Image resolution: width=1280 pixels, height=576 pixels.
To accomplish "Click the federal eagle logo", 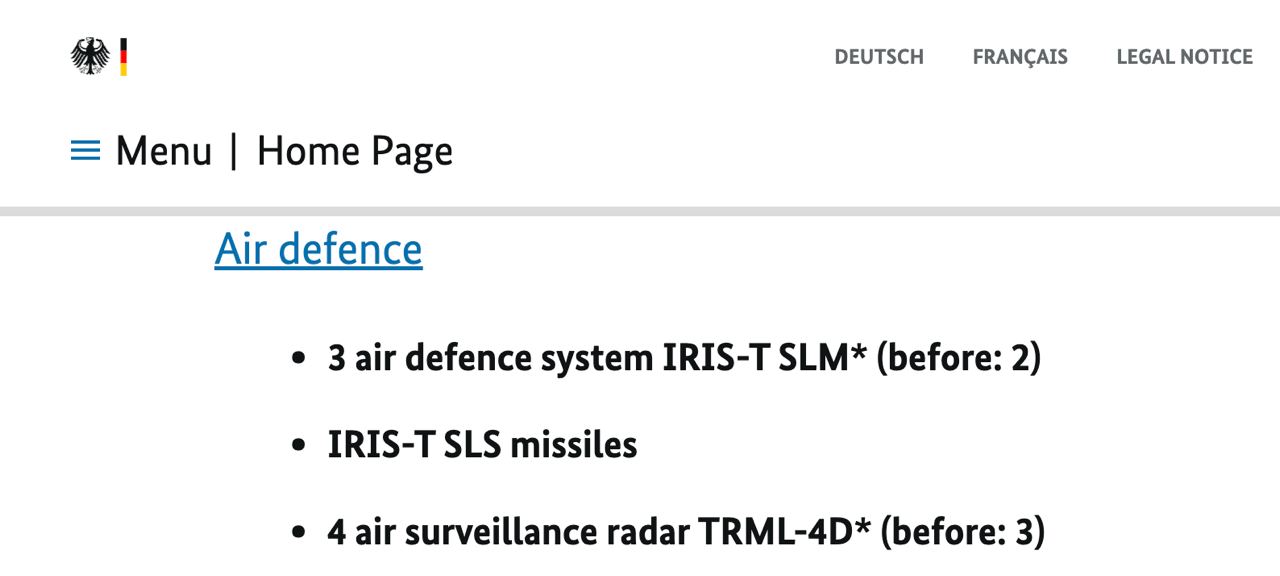I will click(90, 56).
